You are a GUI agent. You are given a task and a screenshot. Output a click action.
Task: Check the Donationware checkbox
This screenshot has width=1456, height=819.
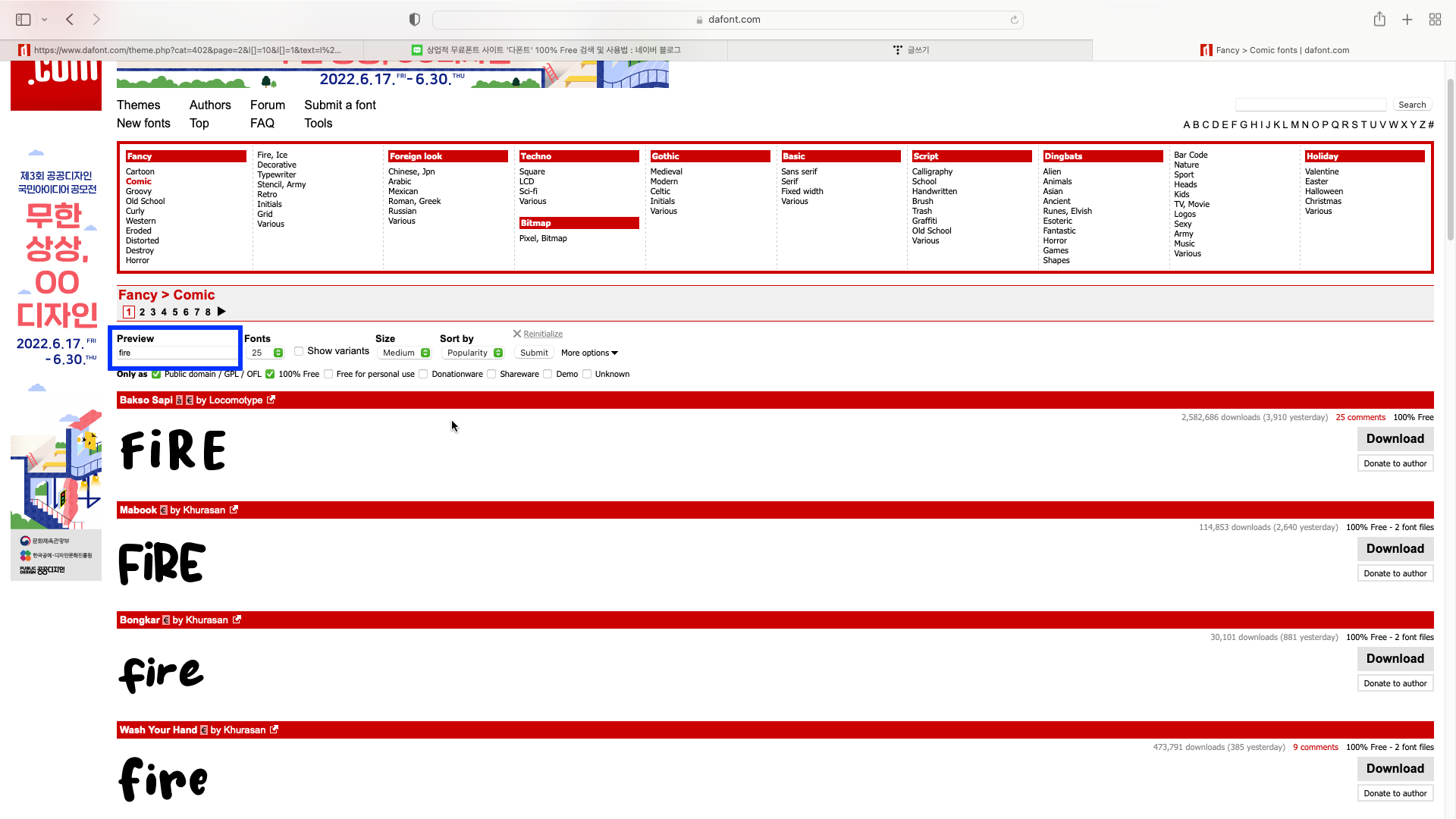[423, 374]
